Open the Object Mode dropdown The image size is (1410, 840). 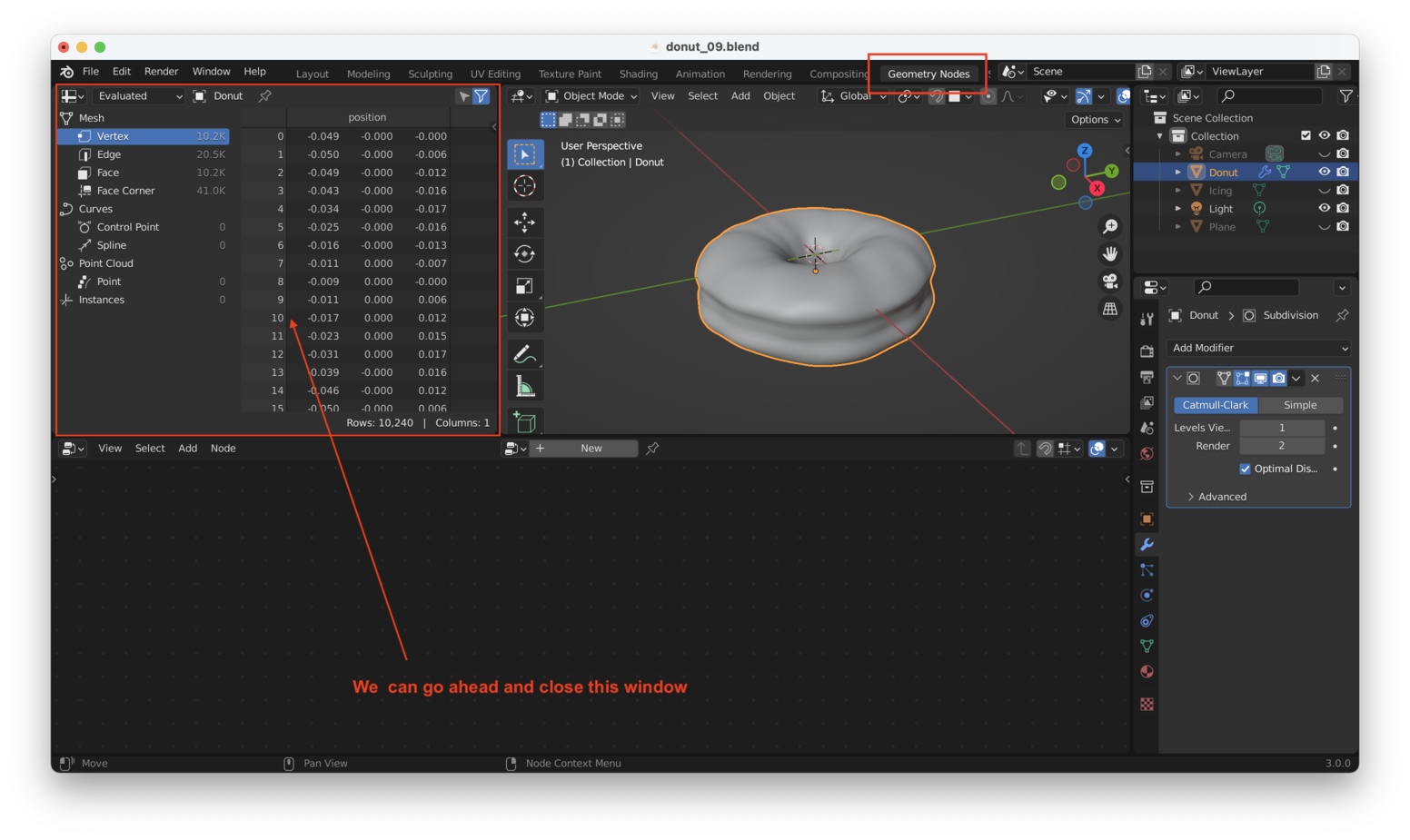click(x=591, y=96)
